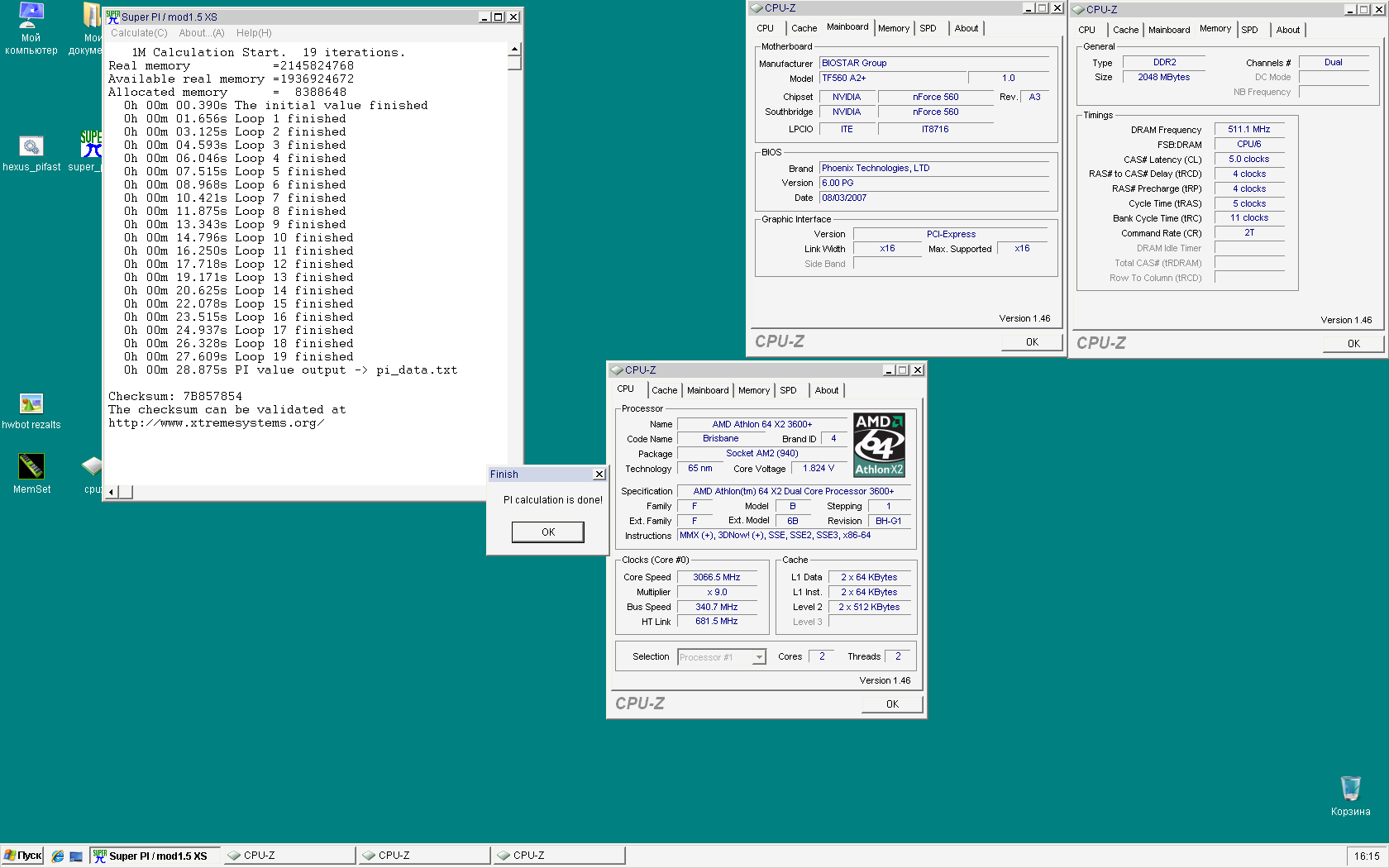This screenshot has width=1389, height=868.
Task: Open About tab in CPU-Z processor window
Action: [827, 390]
